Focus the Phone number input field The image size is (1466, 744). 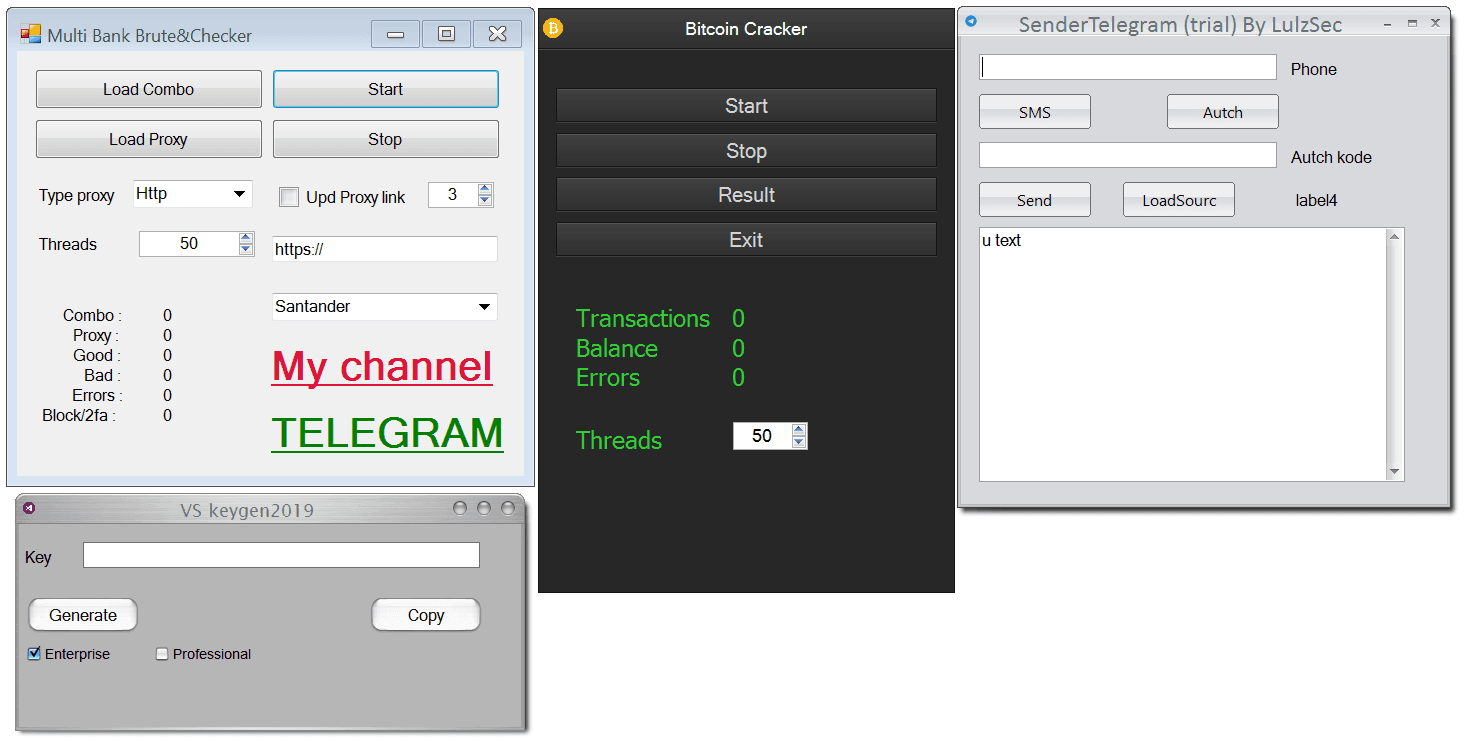tap(1128, 67)
